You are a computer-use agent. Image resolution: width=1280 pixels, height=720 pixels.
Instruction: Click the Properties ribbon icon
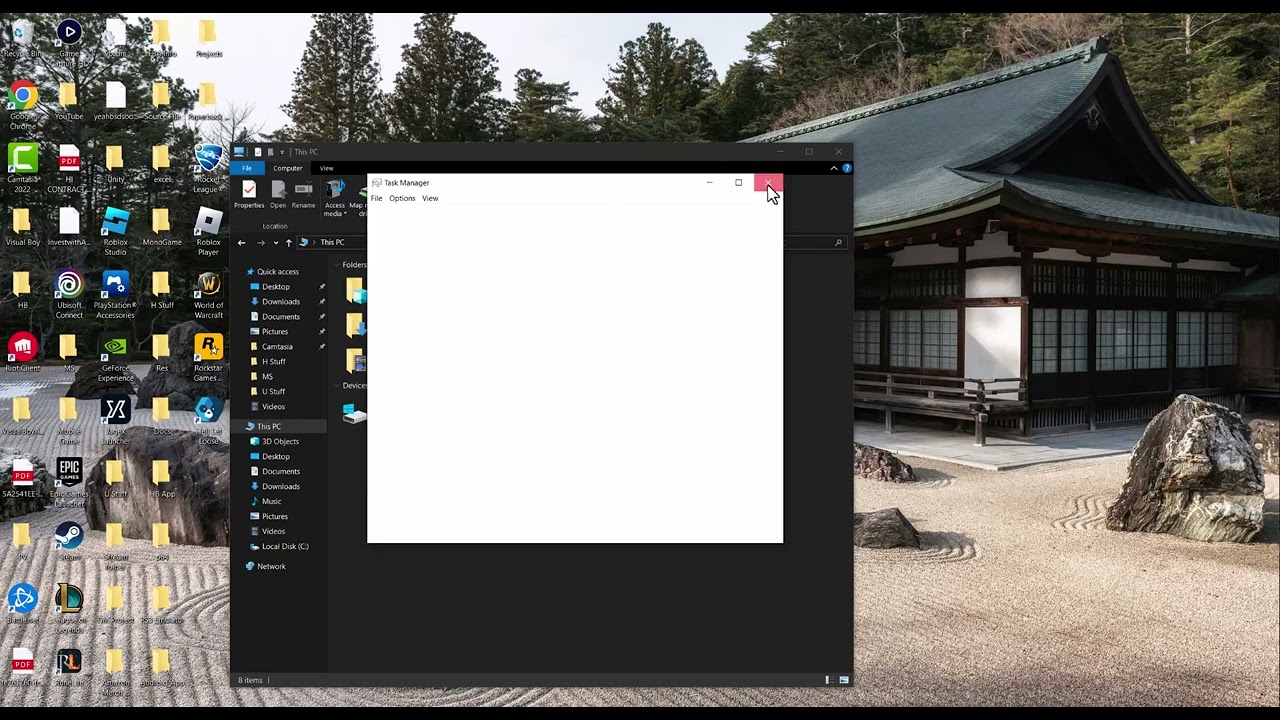[249, 194]
